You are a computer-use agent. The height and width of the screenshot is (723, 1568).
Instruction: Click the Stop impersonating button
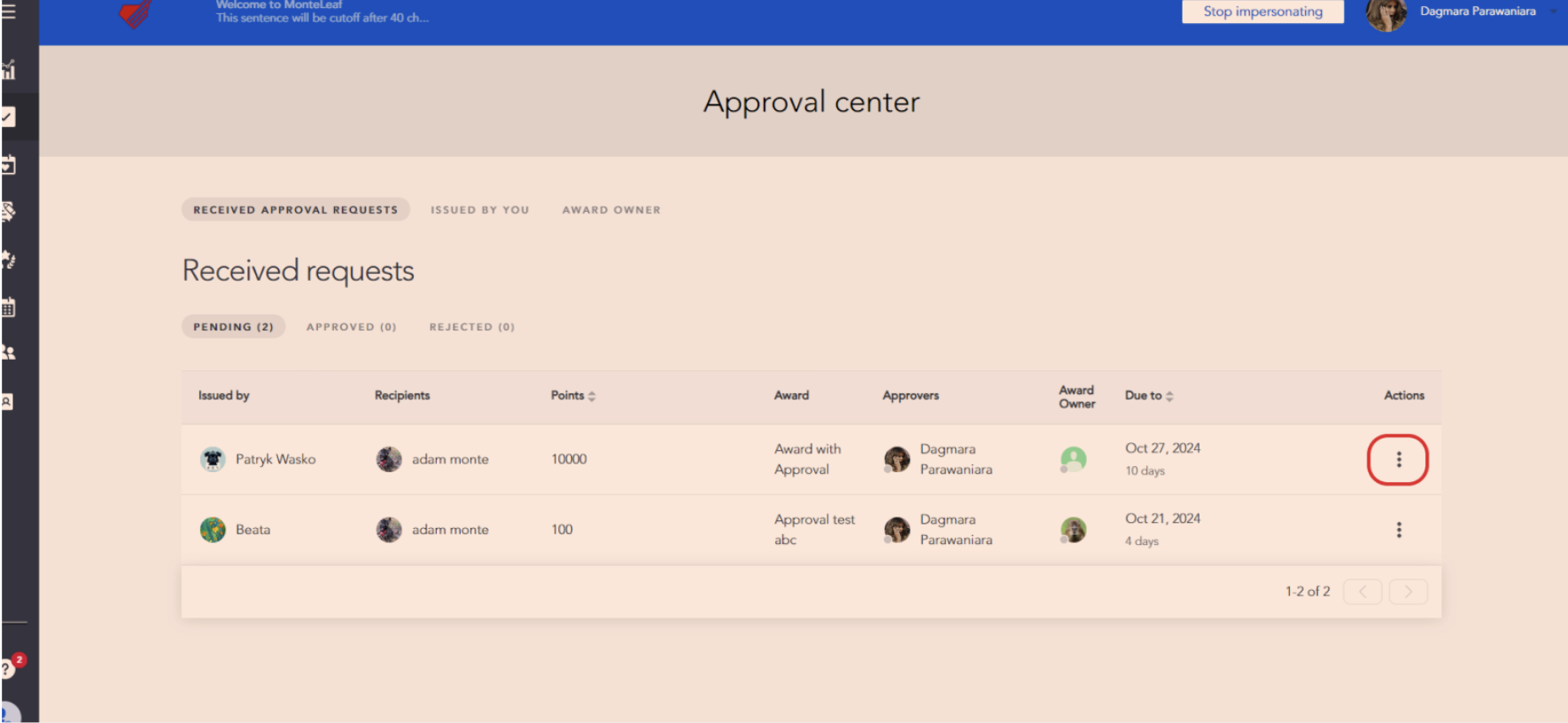[1261, 12]
